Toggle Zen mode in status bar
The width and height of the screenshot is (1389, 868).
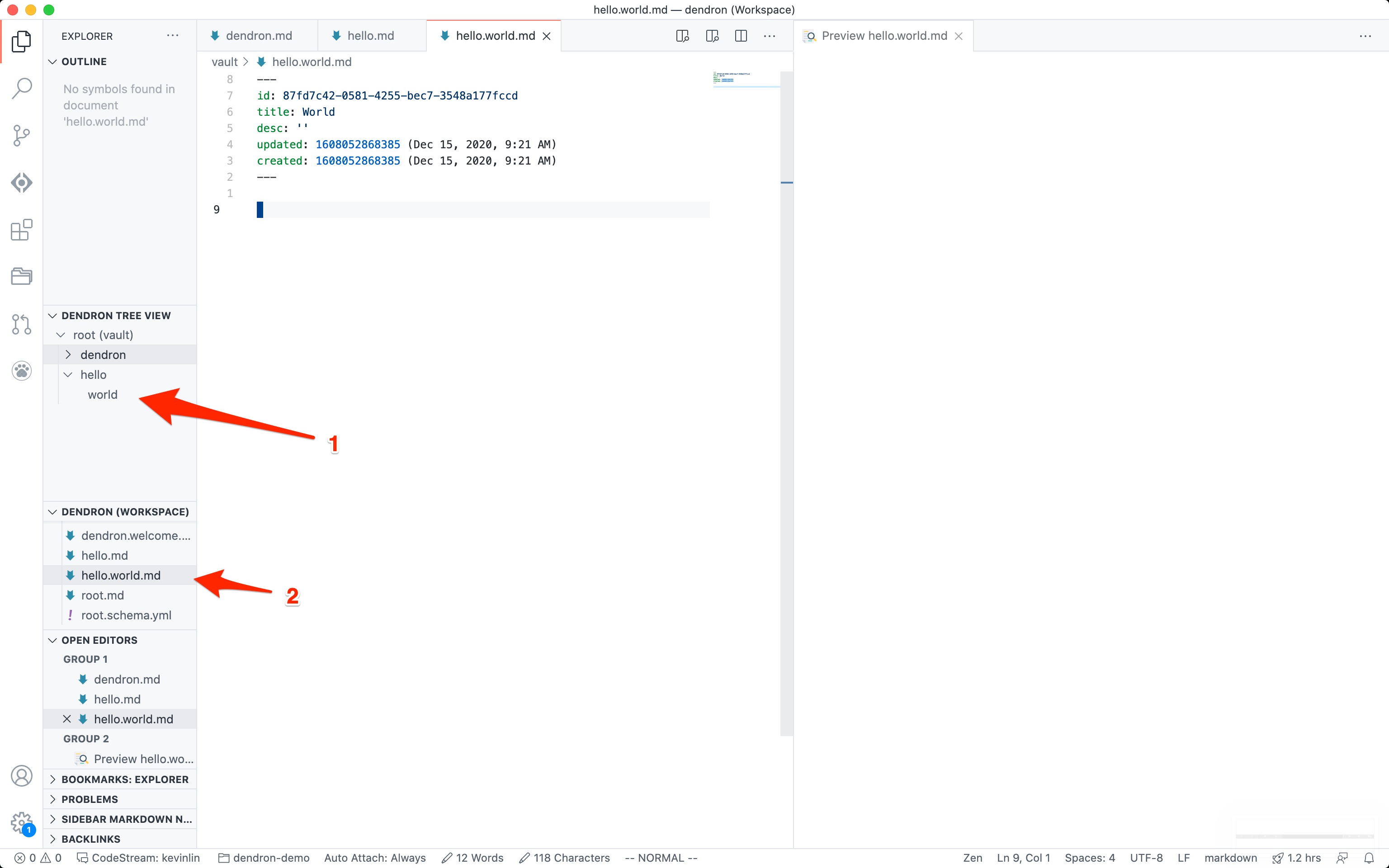click(x=972, y=858)
